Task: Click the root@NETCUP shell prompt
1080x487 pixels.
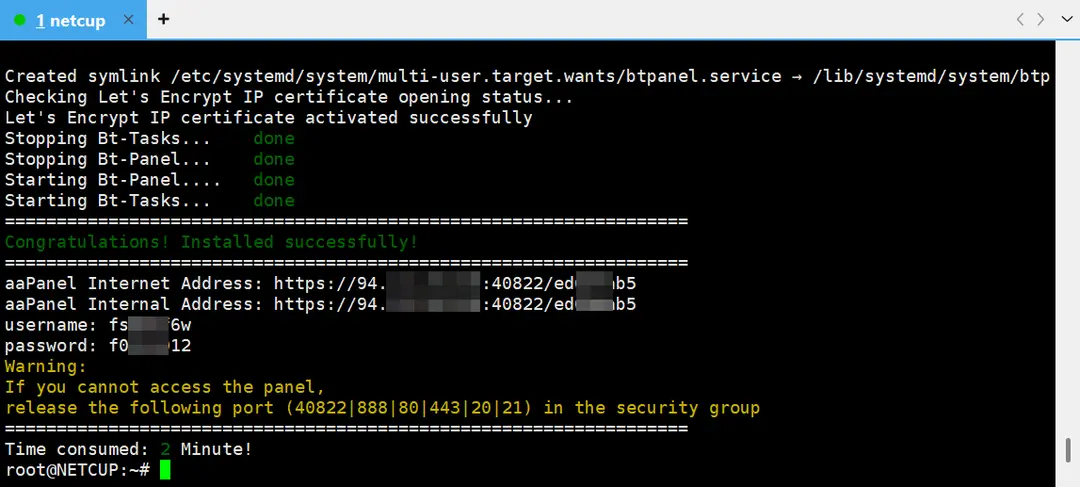Action: click(76, 470)
